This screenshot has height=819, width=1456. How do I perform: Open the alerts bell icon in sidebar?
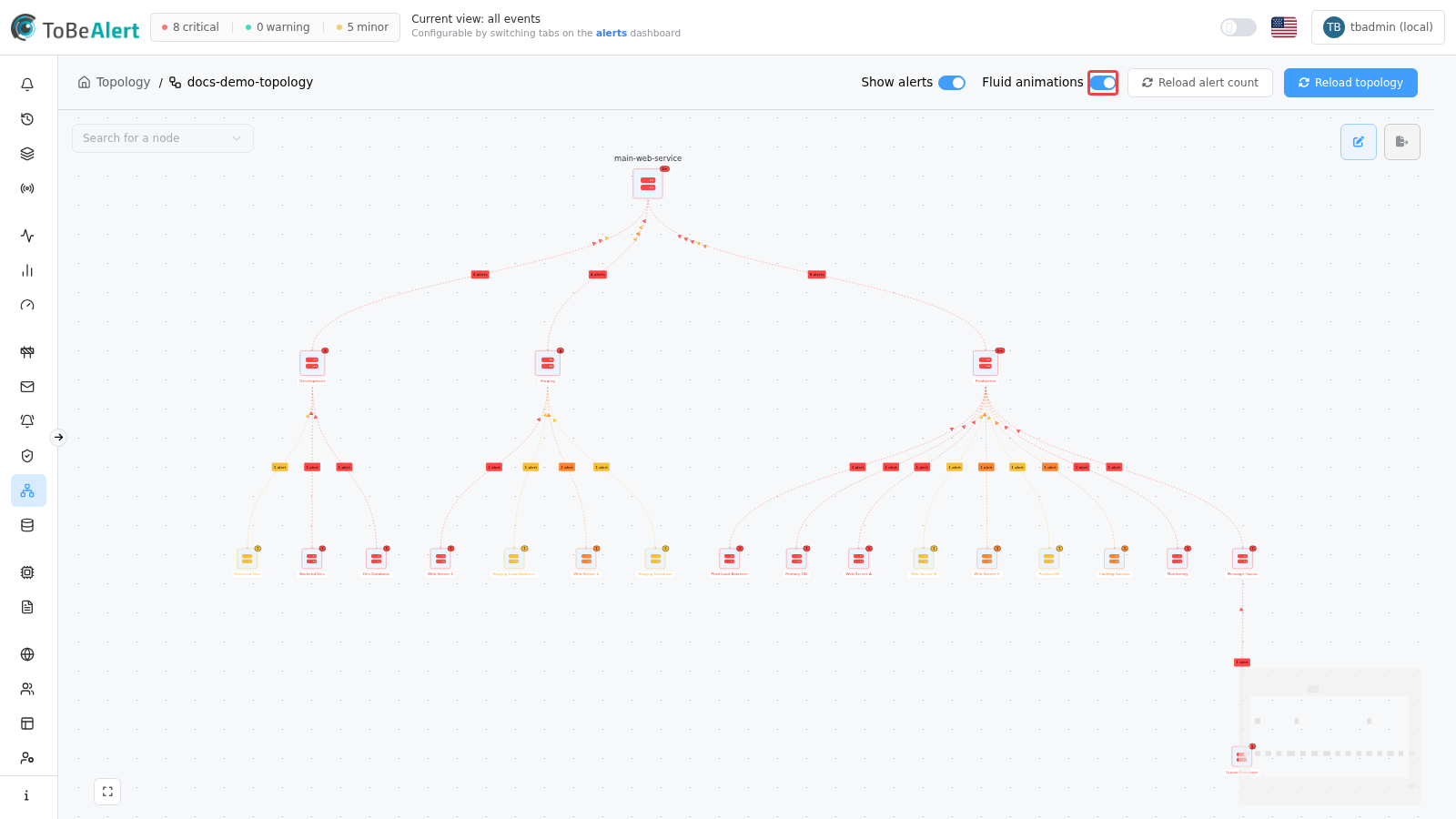click(x=27, y=85)
